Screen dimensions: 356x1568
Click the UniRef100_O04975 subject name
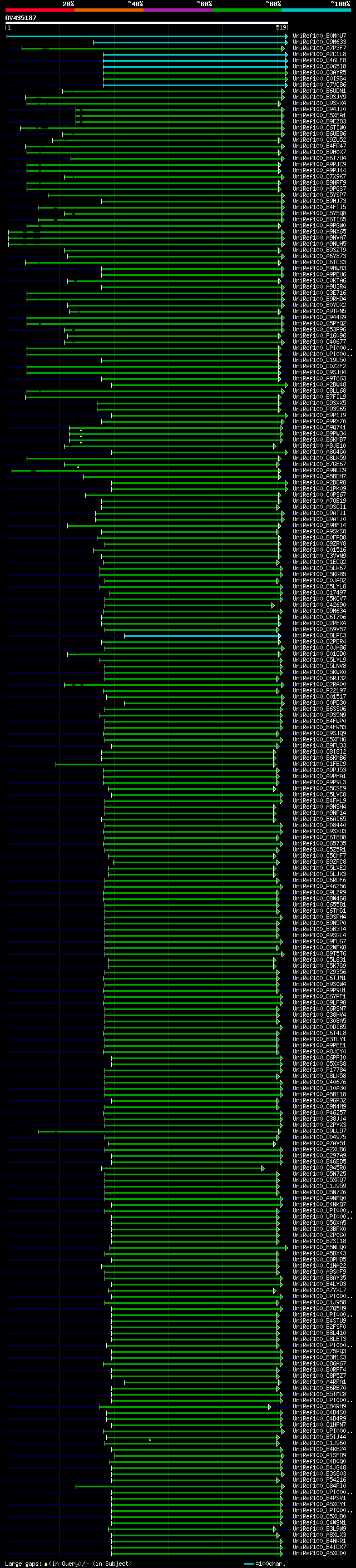coord(319,1137)
